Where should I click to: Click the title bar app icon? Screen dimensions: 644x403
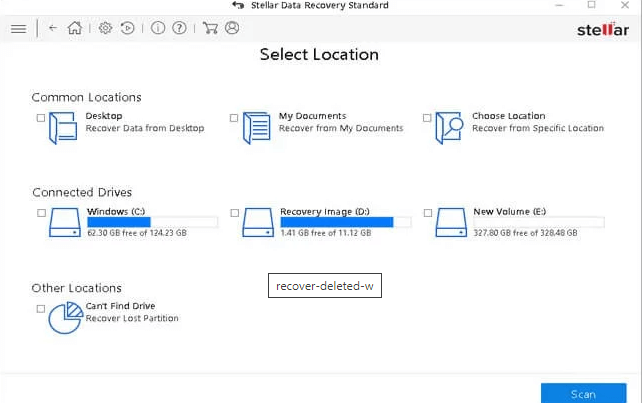coord(238,5)
